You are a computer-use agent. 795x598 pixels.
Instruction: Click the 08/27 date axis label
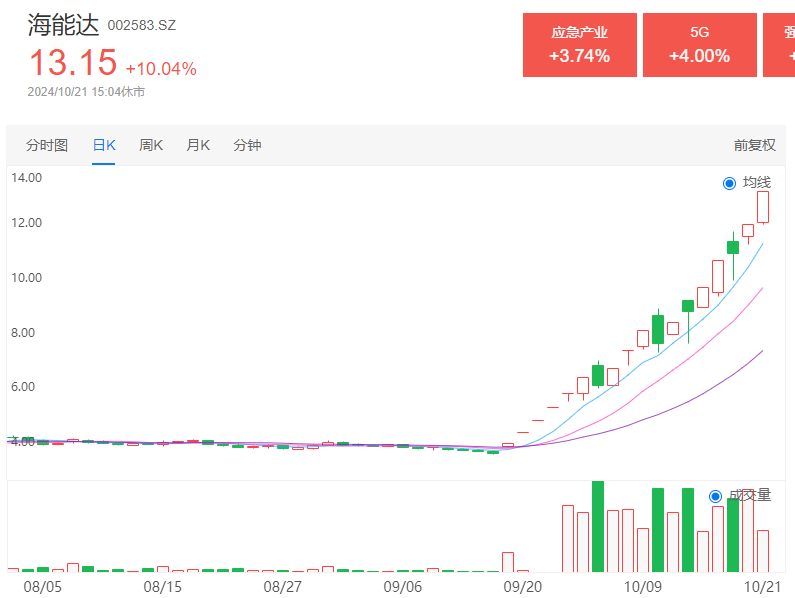282,587
